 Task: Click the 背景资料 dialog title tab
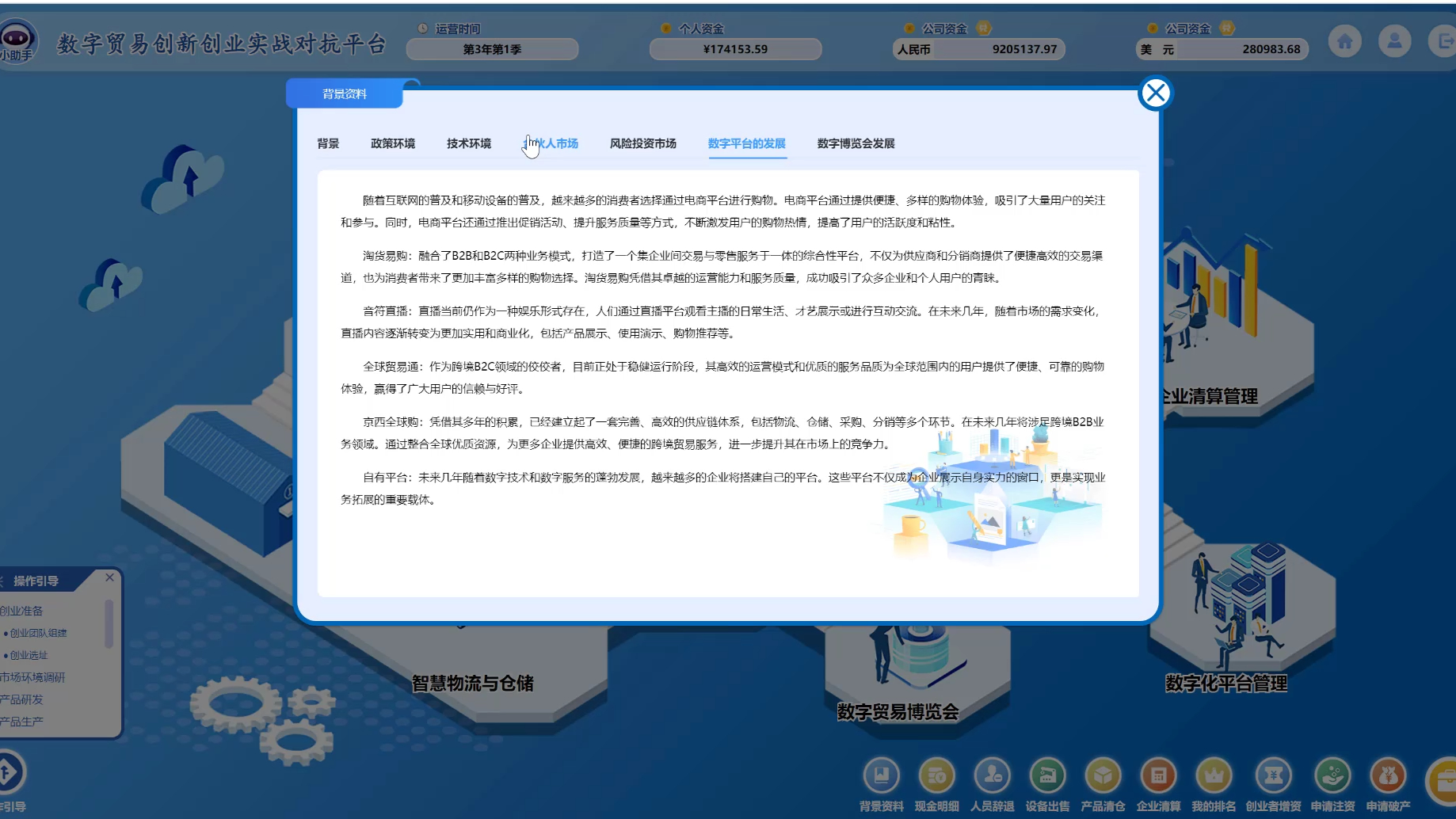[x=345, y=93]
